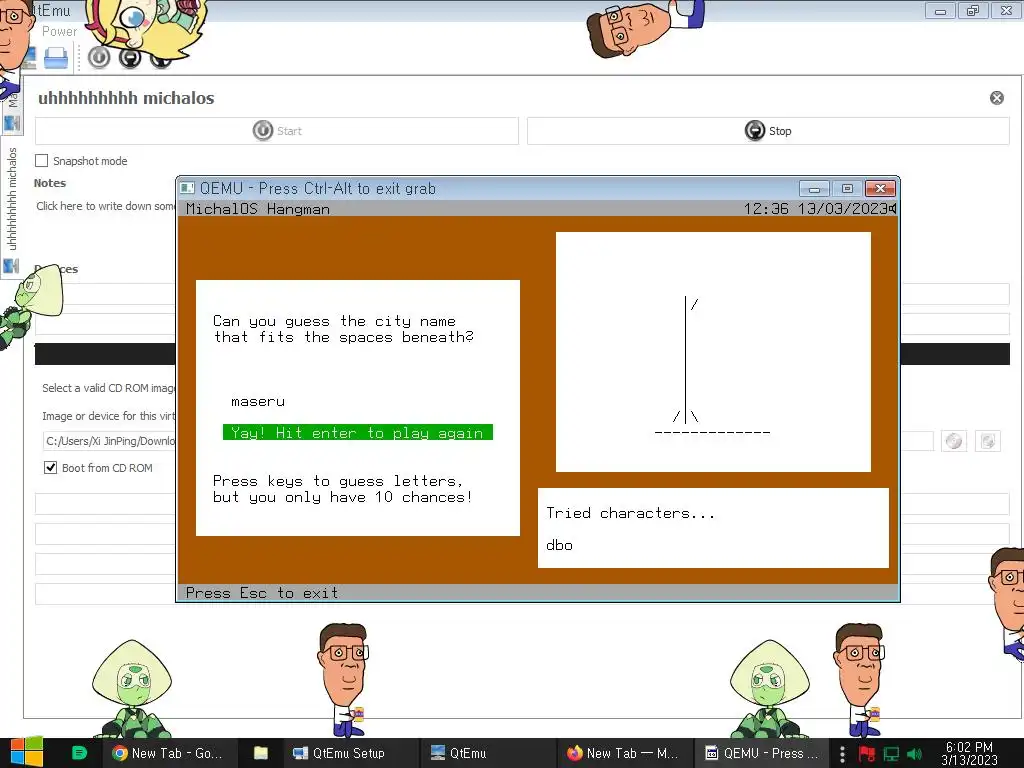Click the 'Tried characters...' heading
The image size is (1024, 768).
[x=630, y=513]
